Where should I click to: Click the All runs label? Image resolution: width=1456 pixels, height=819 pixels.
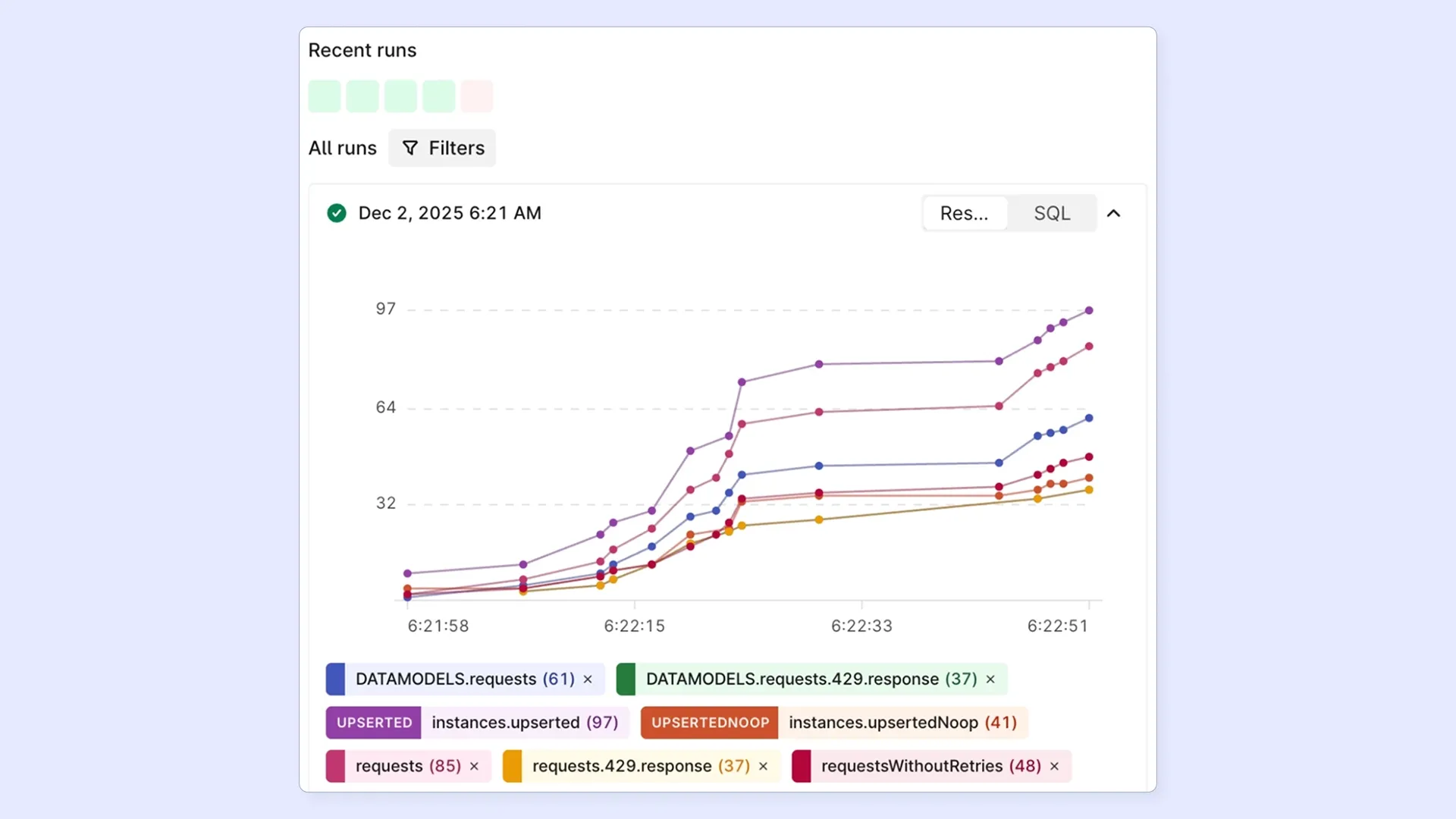(x=342, y=148)
